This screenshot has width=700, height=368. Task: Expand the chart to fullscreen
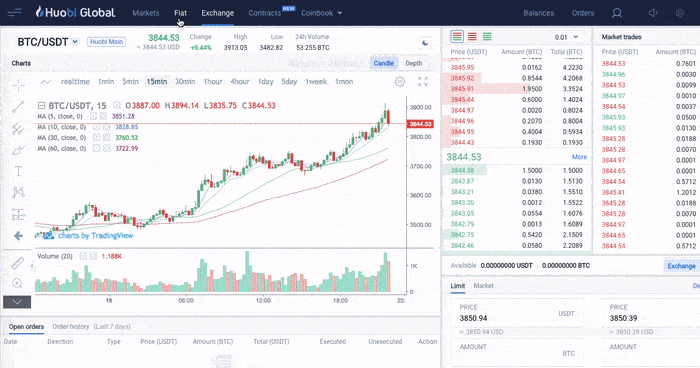[x=423, y=82]
